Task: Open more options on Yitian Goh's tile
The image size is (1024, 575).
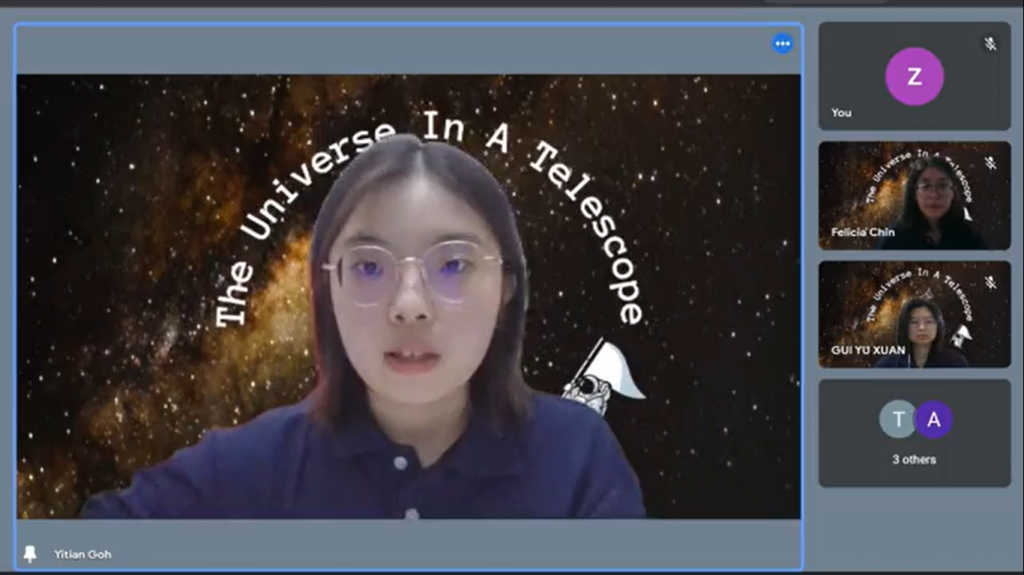Action: (x=782, y=43)
